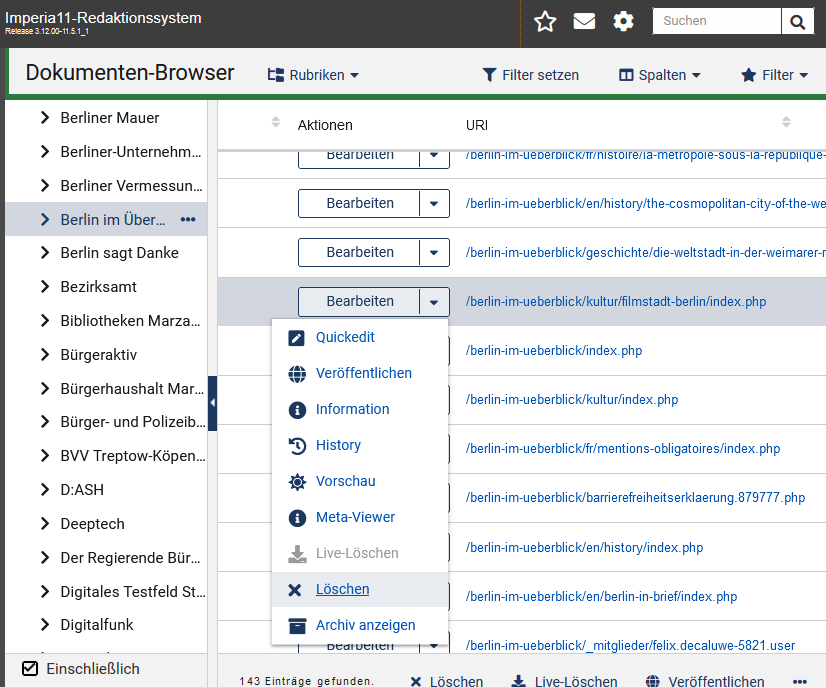Select Löschen in the context menu
This screenshot has height=688, width=826.
pyautogui.click(x=342, y=589)
